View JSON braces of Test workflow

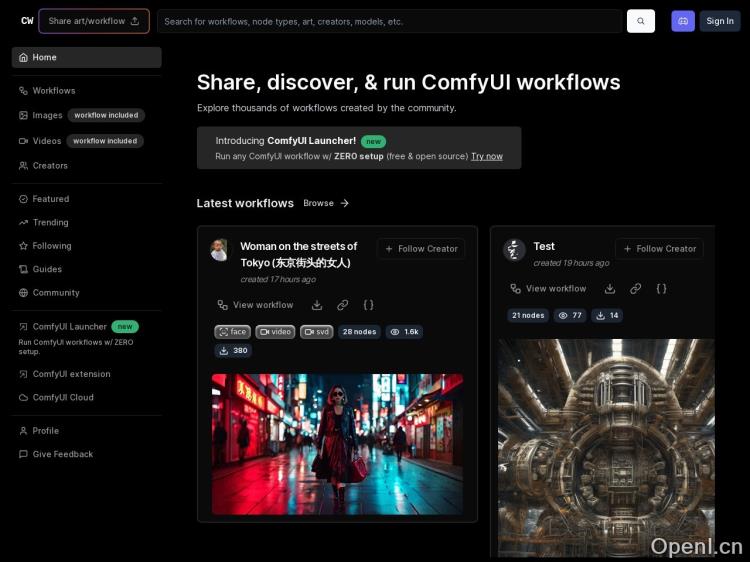661,289
